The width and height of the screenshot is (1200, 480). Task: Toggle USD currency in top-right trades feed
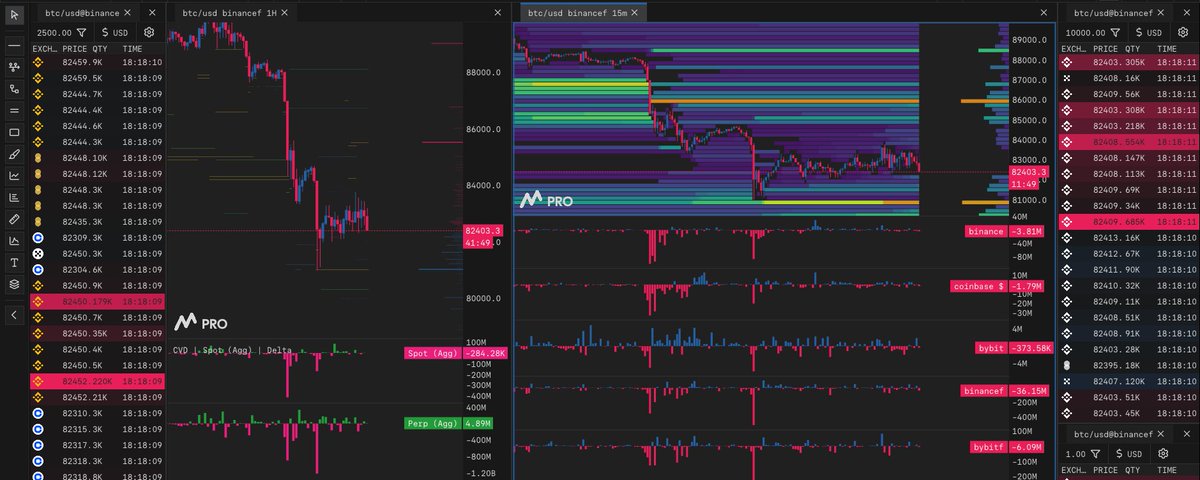pyautogui.click(x=1151, y=33)
